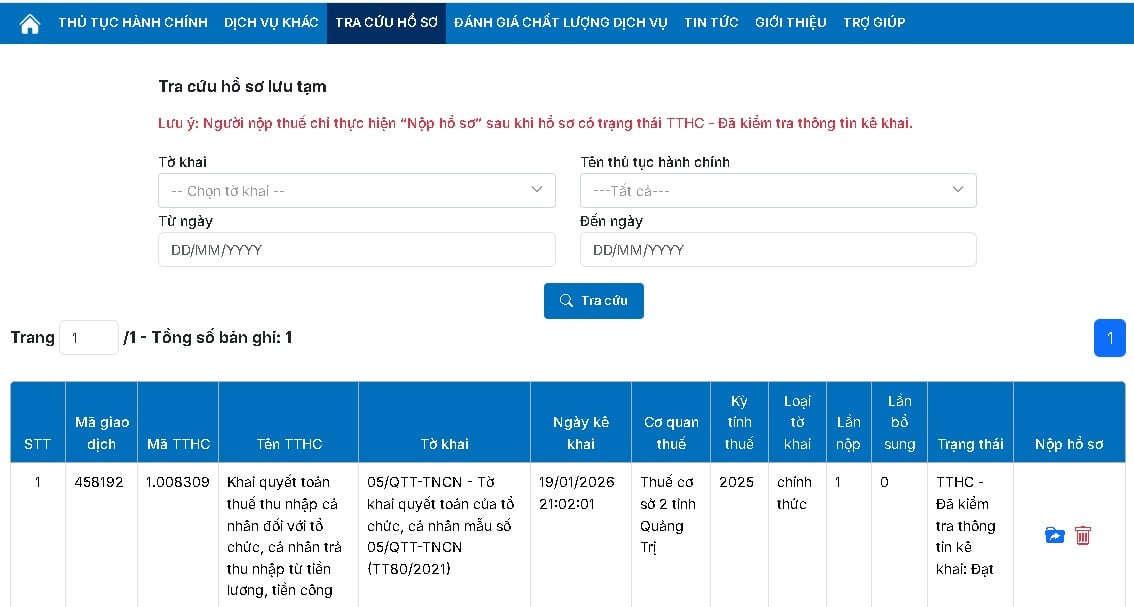1134x607 pixels.
Task: Expand the Tờ khai dropdown
Action: 356,190
